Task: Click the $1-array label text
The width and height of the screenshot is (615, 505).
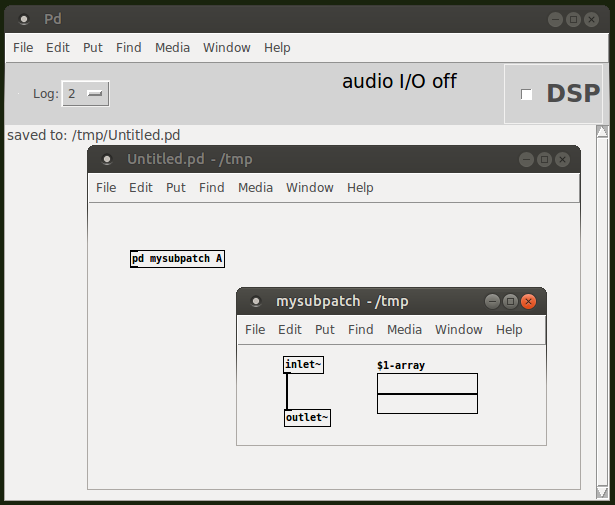Action: [401, 365]
